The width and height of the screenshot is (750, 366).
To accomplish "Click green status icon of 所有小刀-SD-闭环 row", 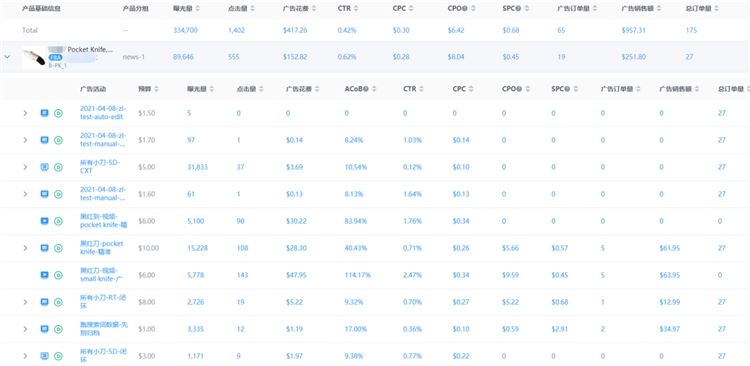I will tap(58, 356).
